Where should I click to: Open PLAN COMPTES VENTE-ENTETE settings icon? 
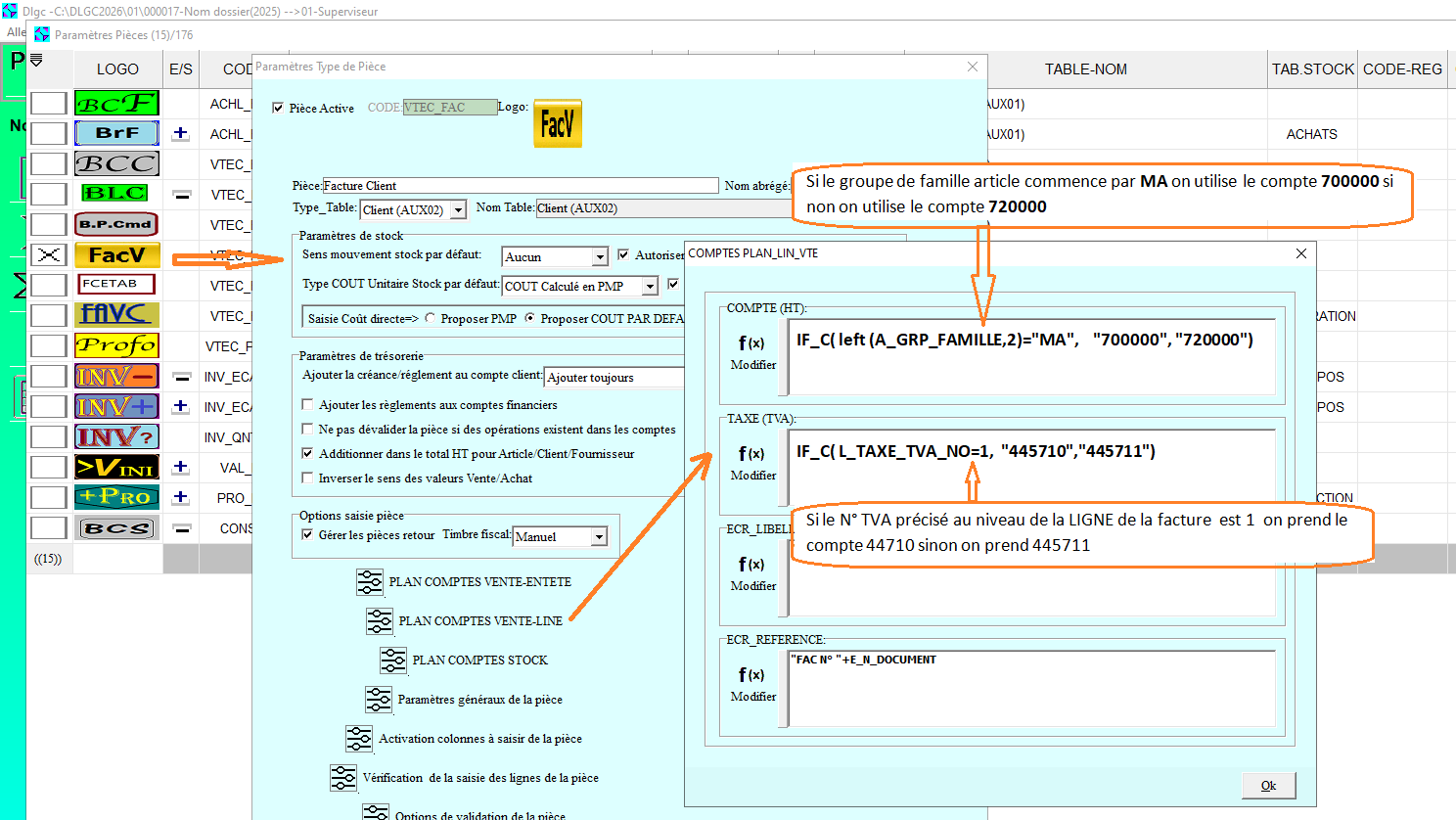(x=369, y=582)
